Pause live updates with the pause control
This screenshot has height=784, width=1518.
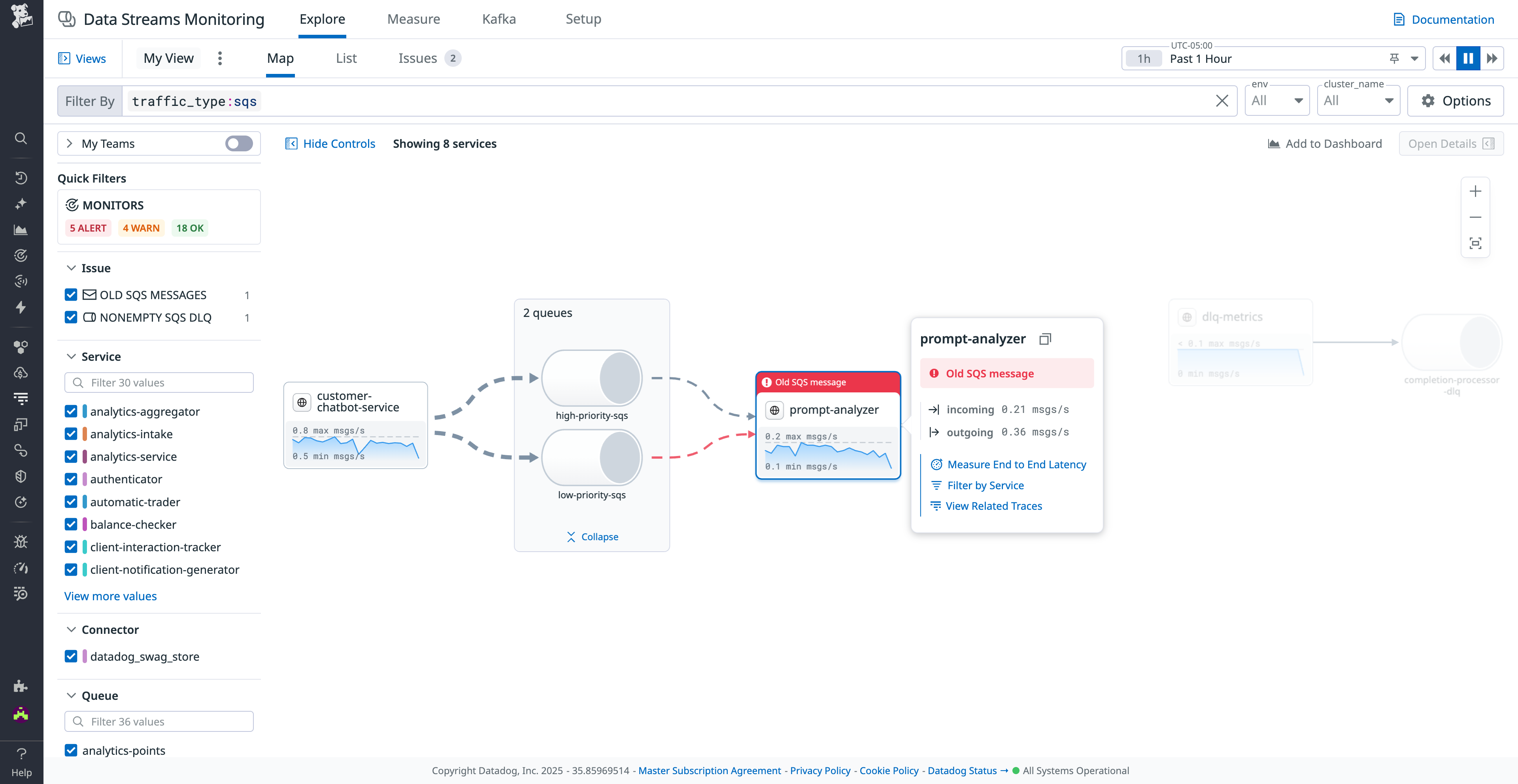point(1467,58)
